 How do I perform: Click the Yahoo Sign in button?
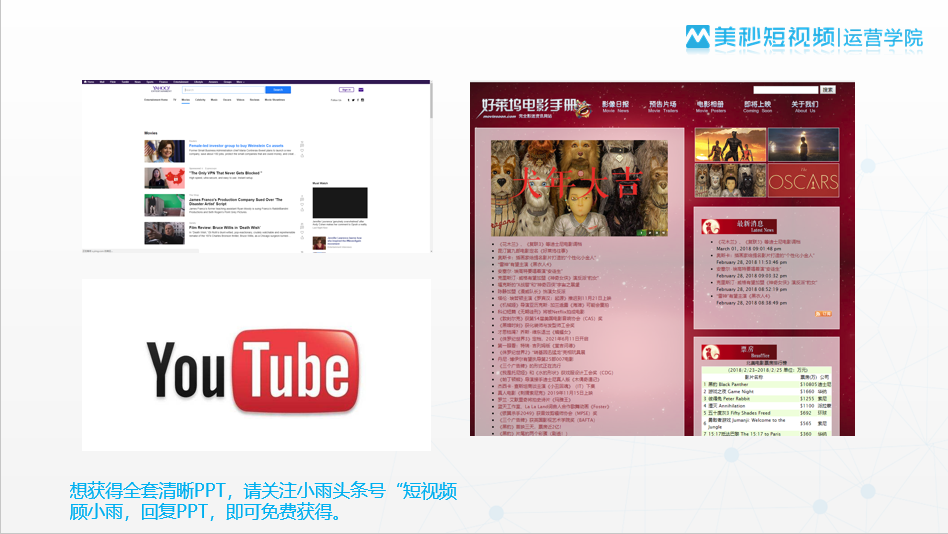pyautogui.click(x=346, y=90)
